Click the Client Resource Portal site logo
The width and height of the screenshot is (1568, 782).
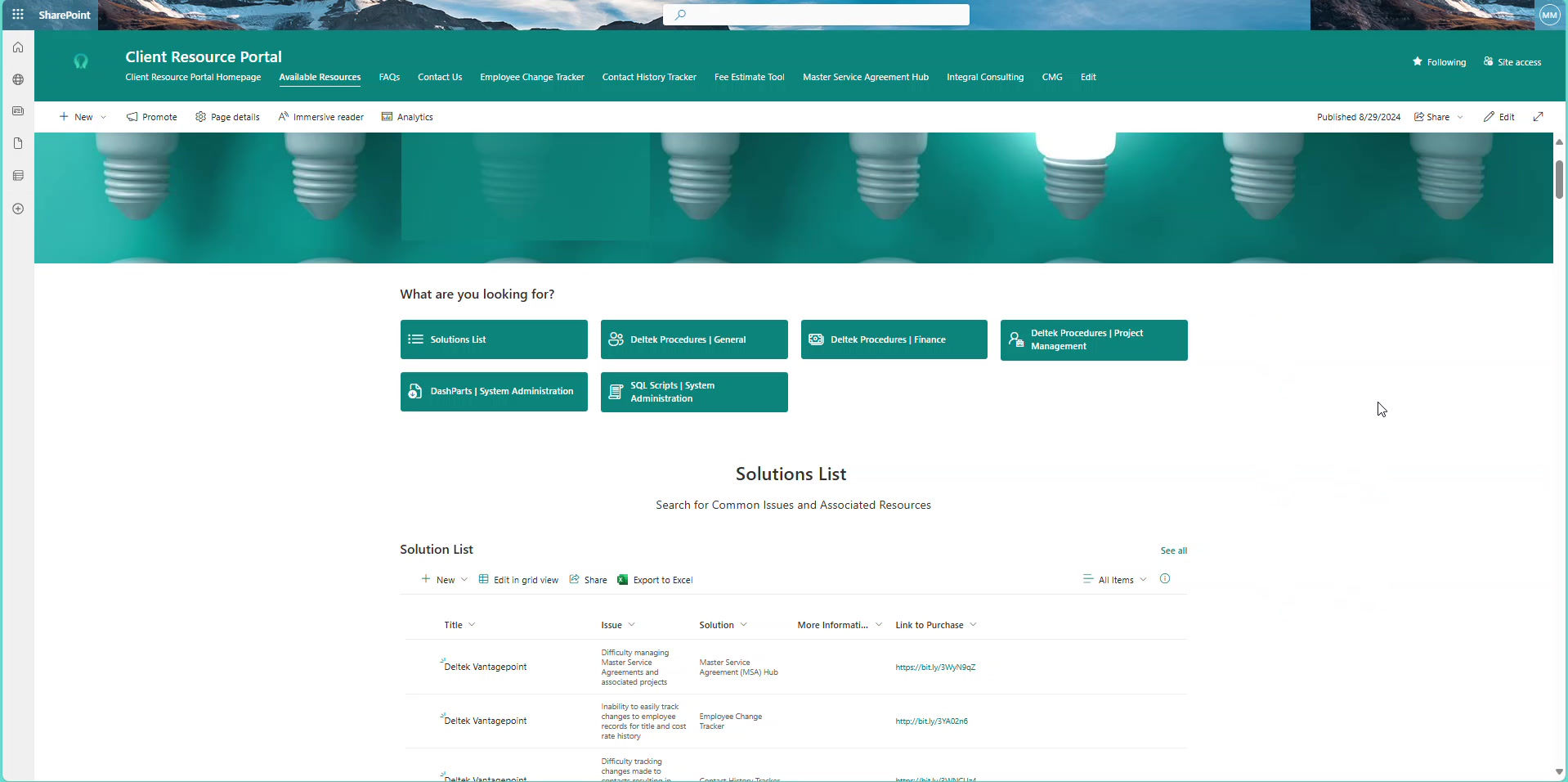tap(81, 61)
